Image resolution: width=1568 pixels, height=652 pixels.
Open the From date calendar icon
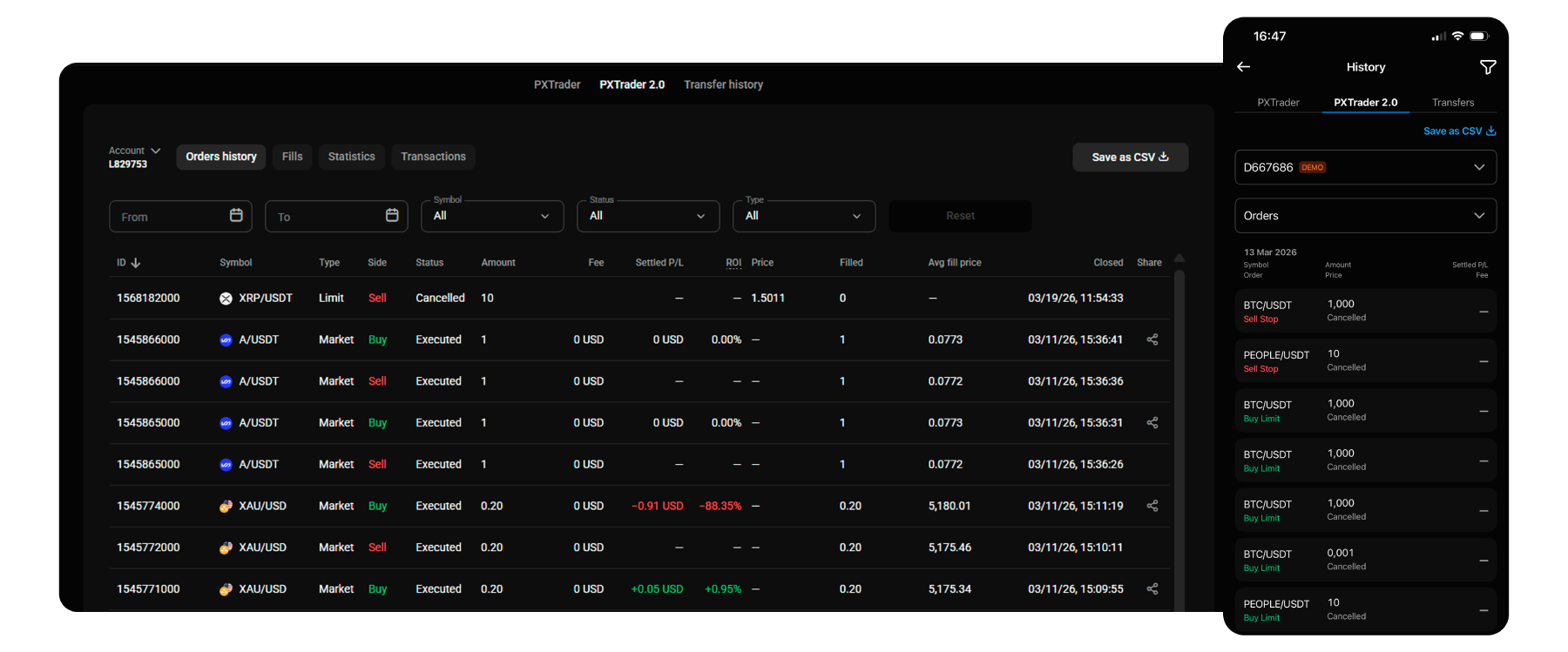pyautogui.click(x=236, y=215)
